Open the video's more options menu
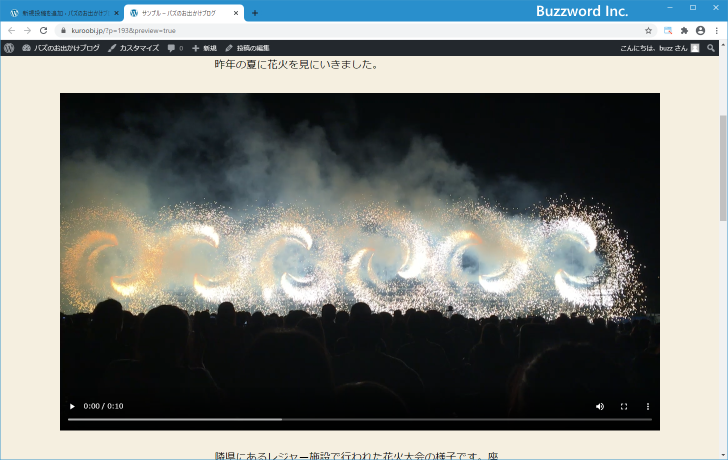The height and width of the screenshot is (460, 728). click(x=648, y=406)
